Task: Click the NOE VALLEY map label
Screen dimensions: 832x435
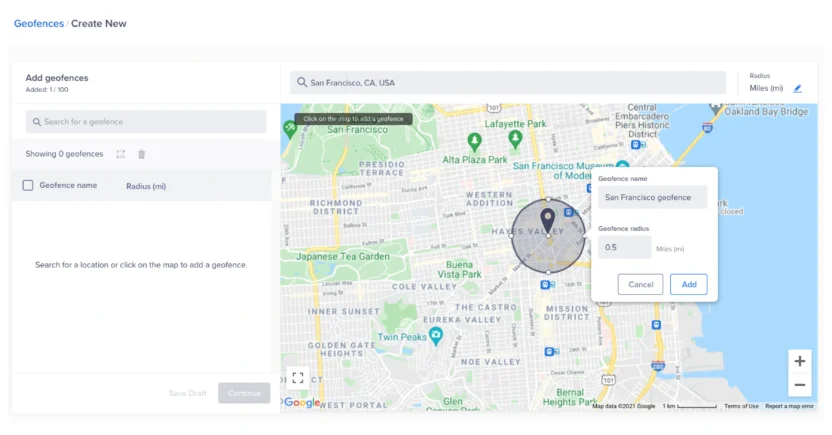Action: pyautogui.click(x=491, y=362)
